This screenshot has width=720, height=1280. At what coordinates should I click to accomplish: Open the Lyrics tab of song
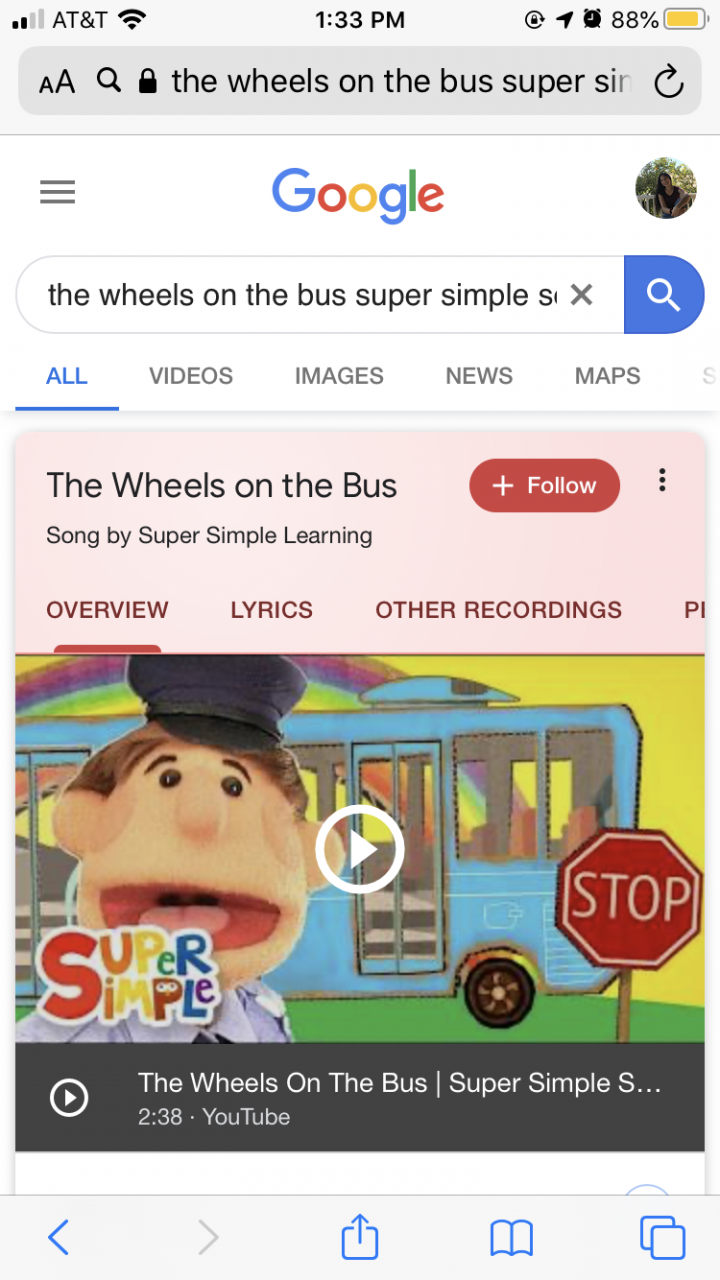point(271,610)
